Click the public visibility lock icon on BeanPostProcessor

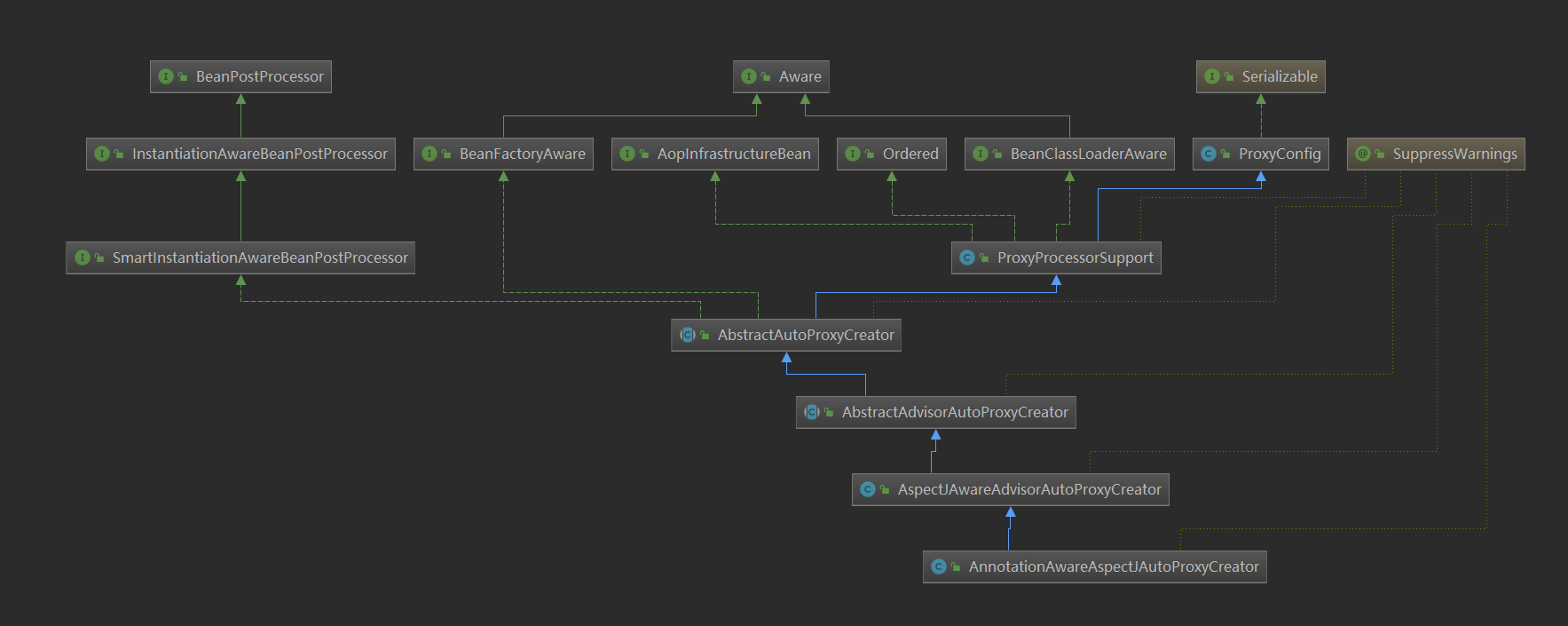click(x=183, y=77)
